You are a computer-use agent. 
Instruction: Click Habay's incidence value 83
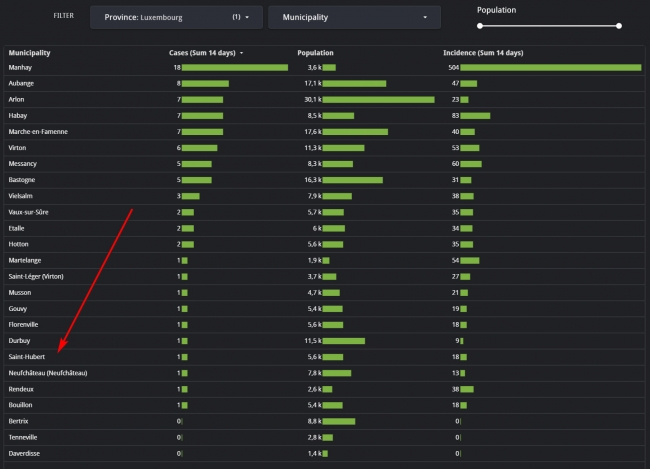[x=455, y=116]
